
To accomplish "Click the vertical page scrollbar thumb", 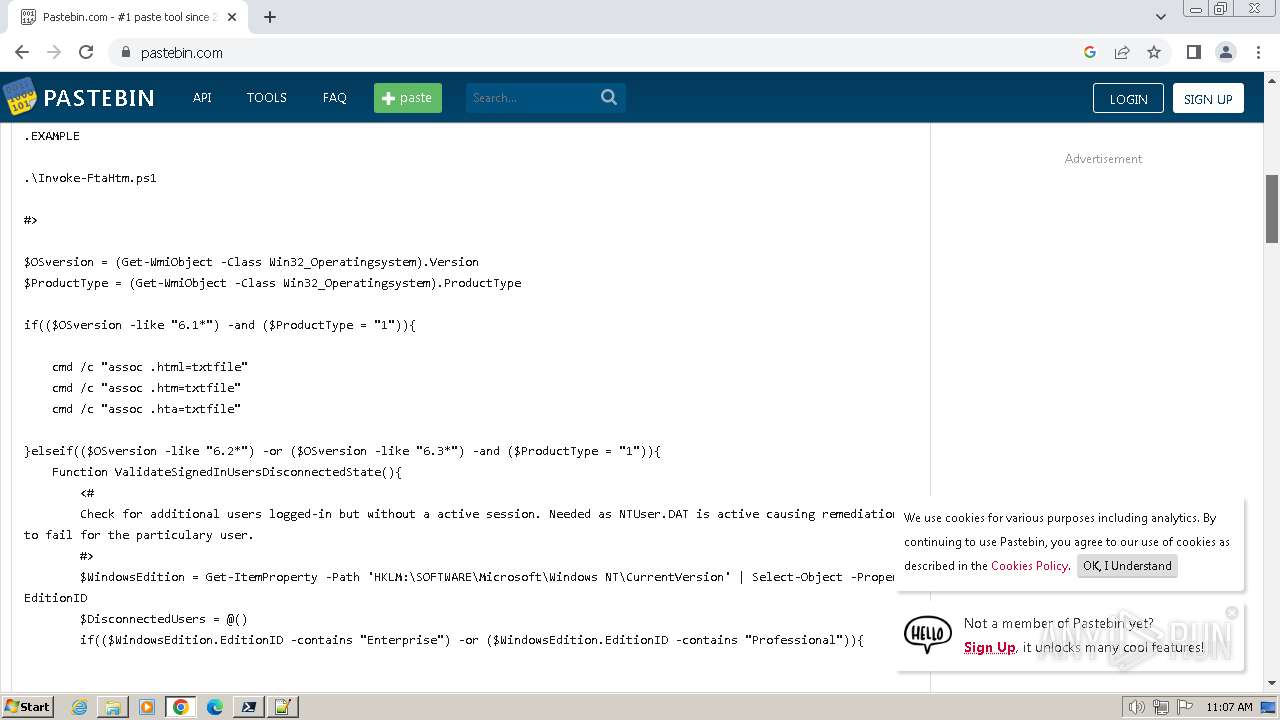I will click(1272, 208).
